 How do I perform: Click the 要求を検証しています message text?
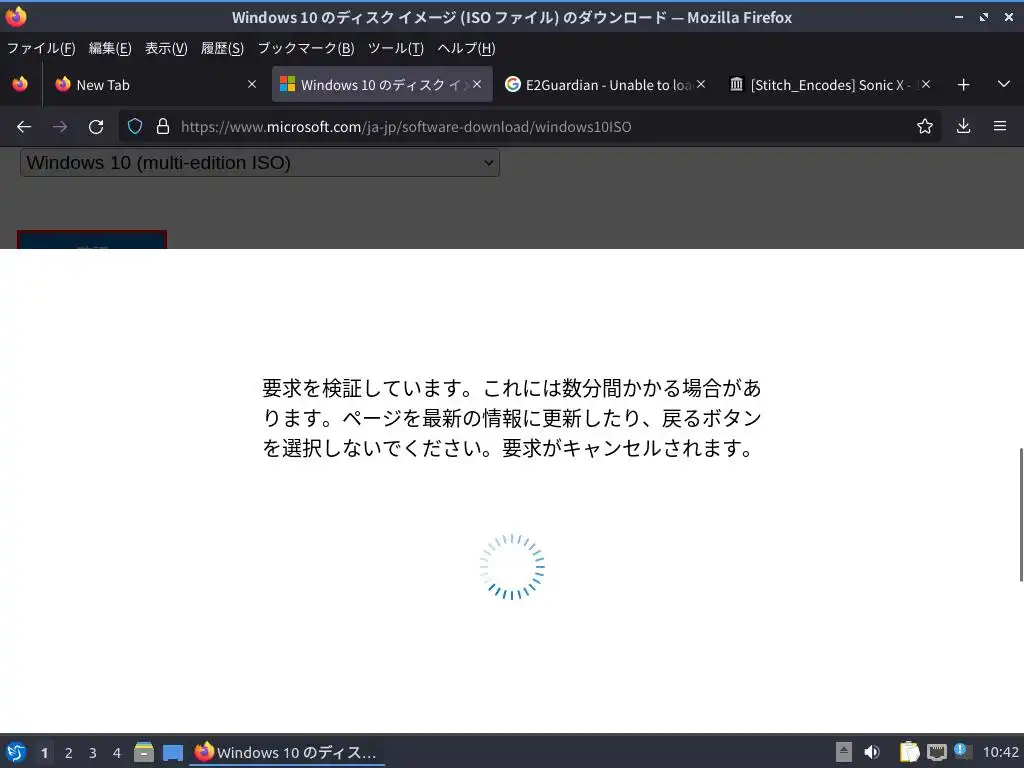tap(512, 418)
